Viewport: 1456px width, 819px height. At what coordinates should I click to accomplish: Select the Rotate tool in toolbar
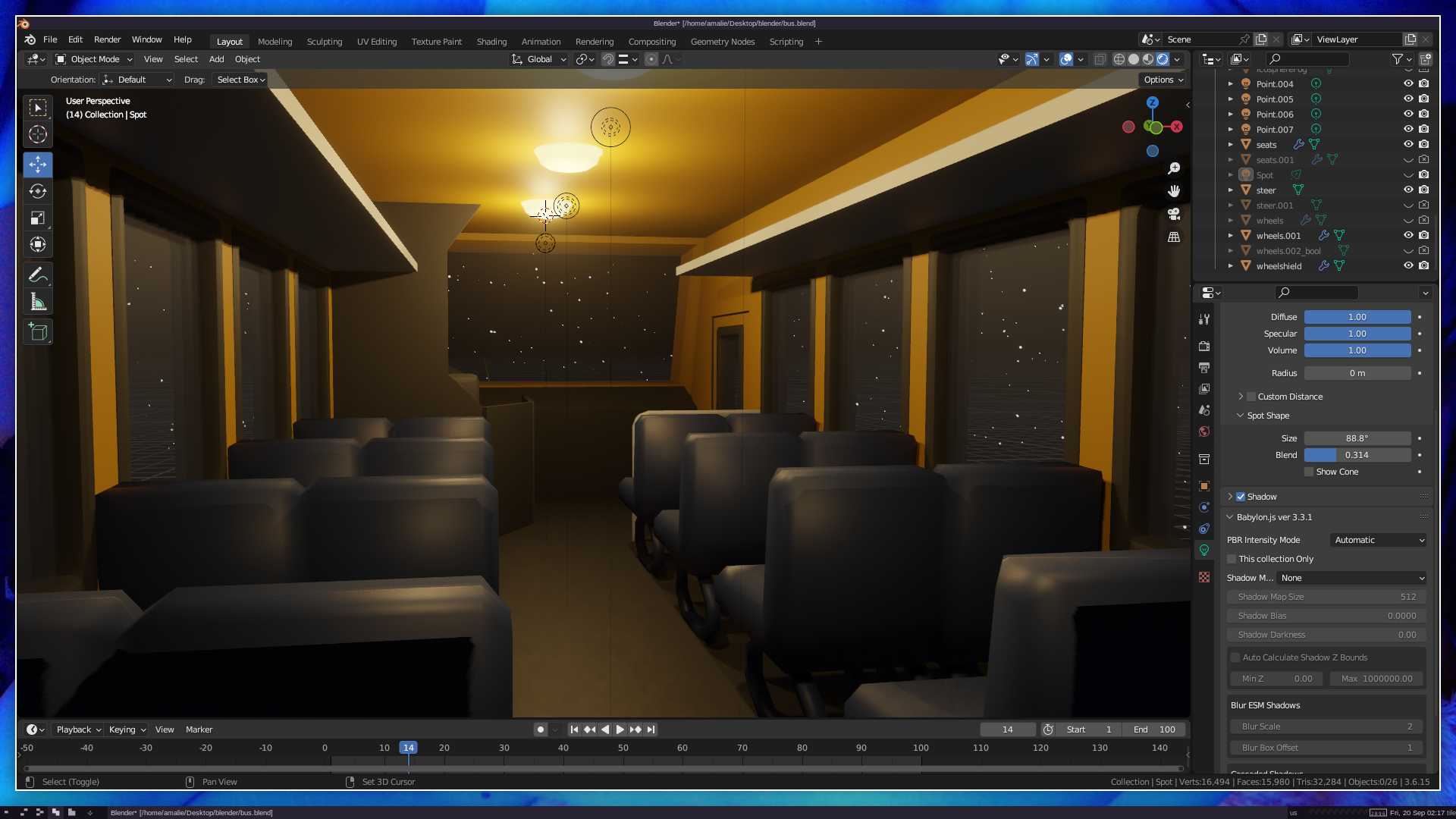pyautogui.click(x=38, y=191)
